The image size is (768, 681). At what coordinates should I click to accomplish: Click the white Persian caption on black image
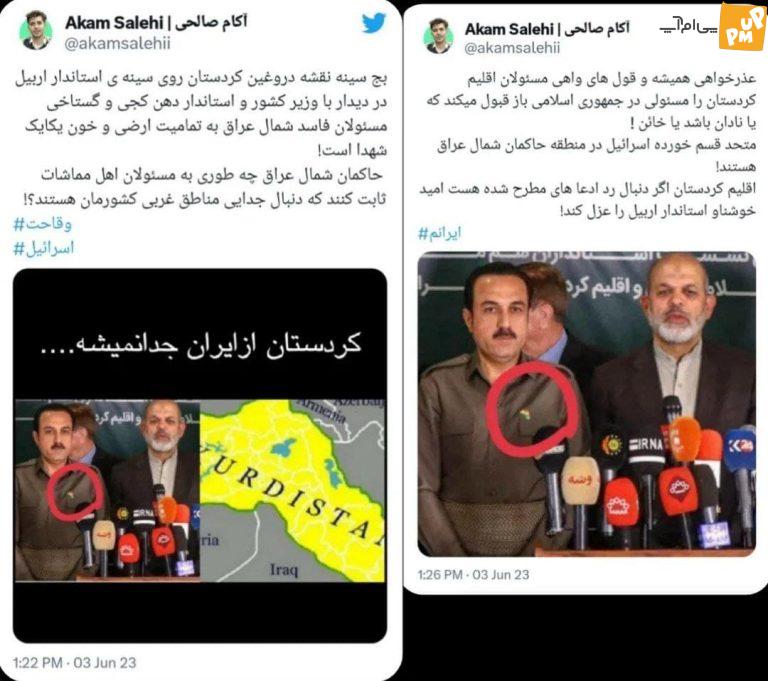click(200, 344)
